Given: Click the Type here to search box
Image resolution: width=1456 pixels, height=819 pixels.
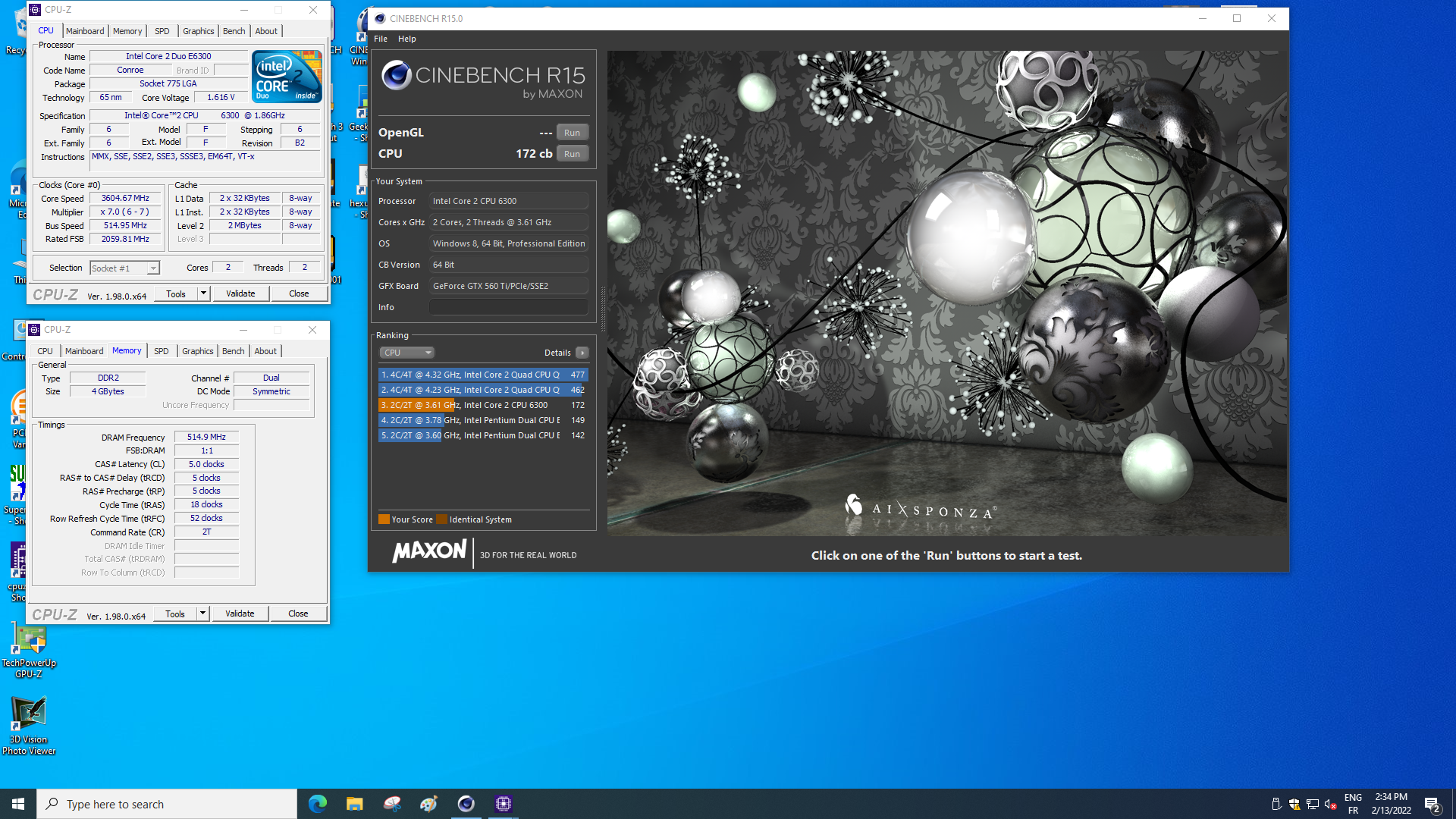Looking at the screenshot, I should pos(167,804).
